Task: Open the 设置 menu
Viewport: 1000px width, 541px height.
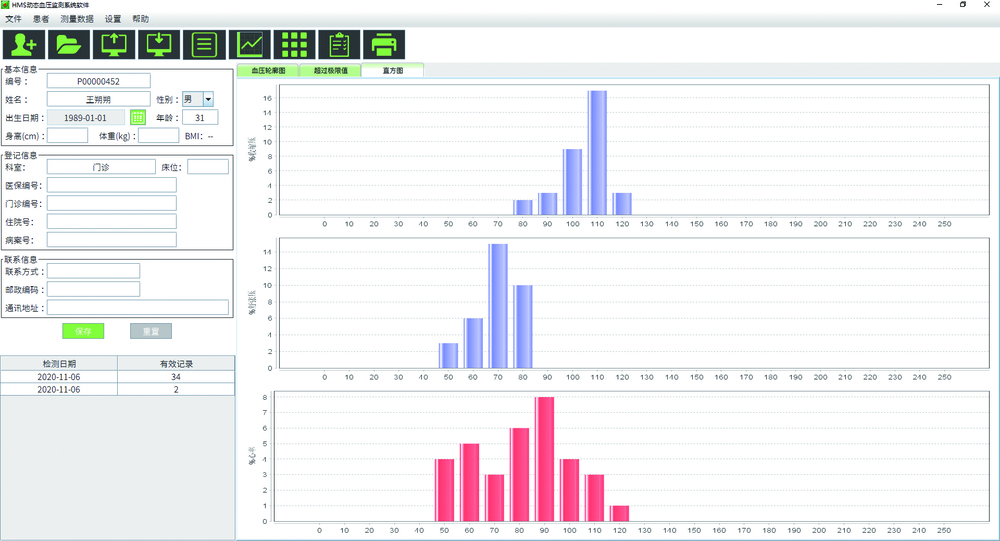Action: click(113, 19)
